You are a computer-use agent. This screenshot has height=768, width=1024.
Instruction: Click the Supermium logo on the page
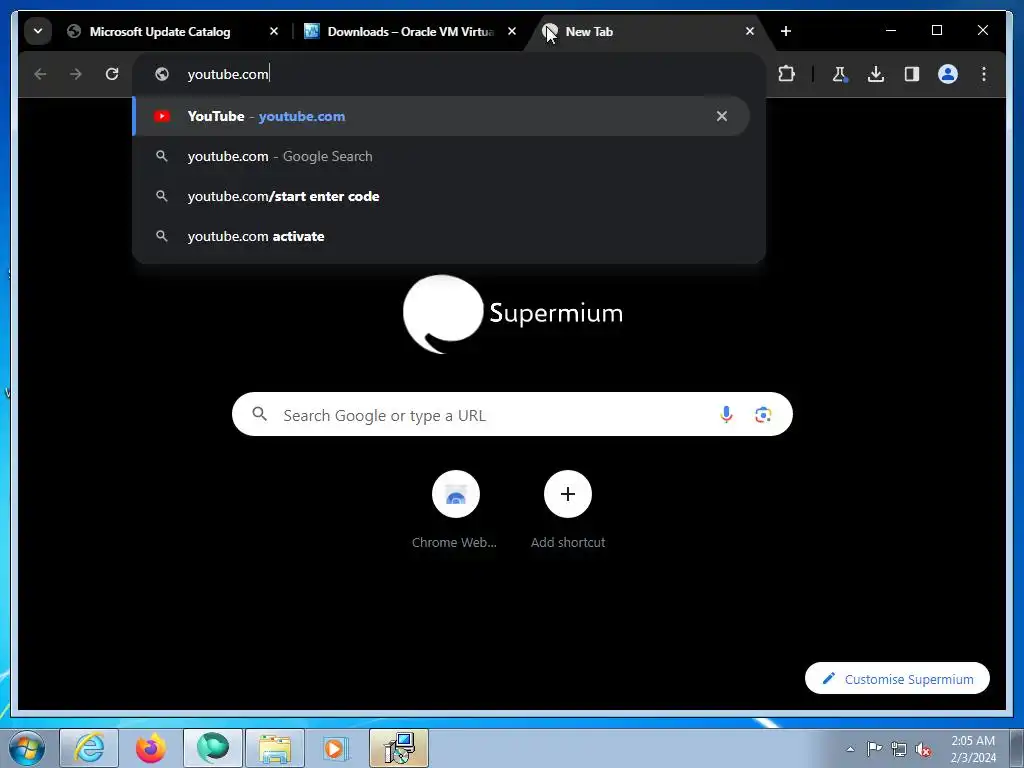click(513, 314)
